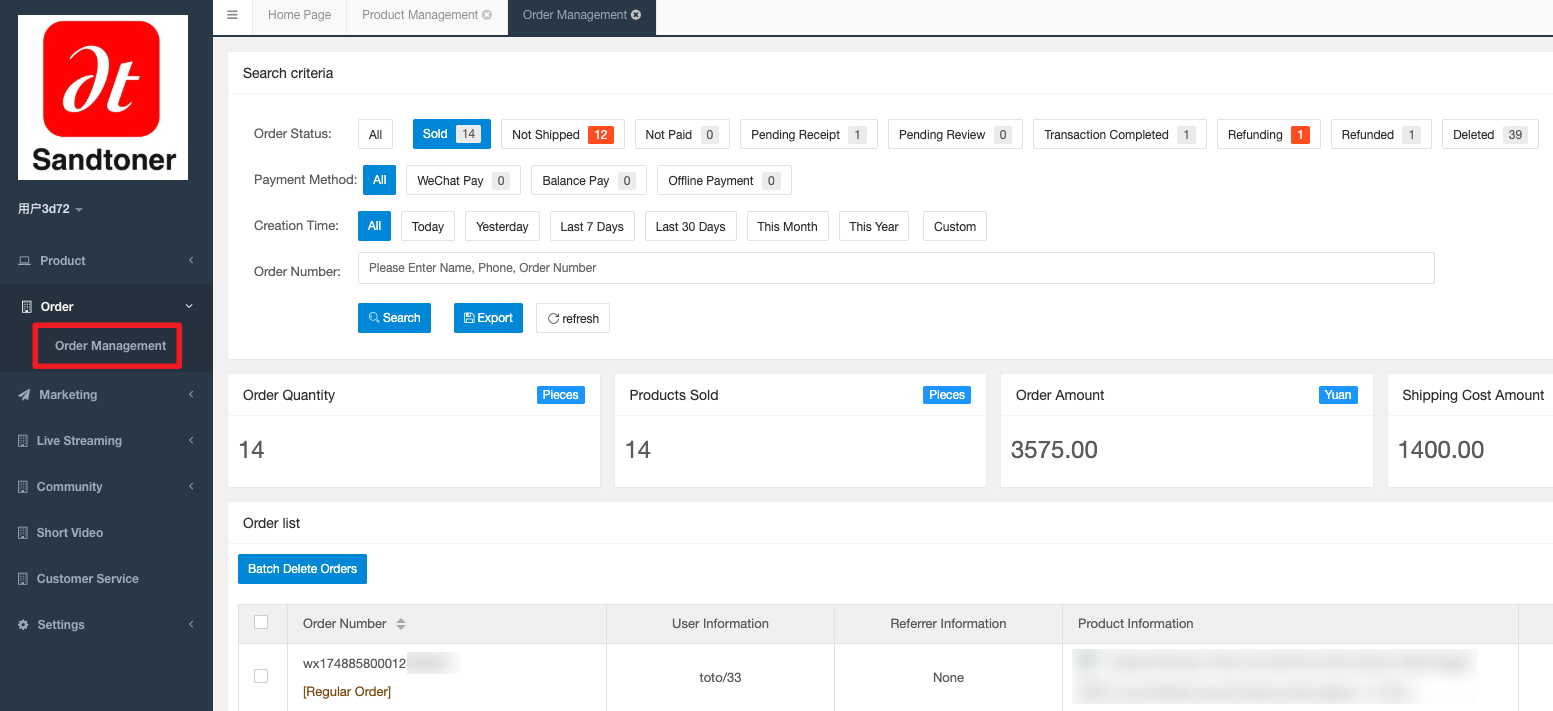Filter by Offline Payment

tap(724, 180)
